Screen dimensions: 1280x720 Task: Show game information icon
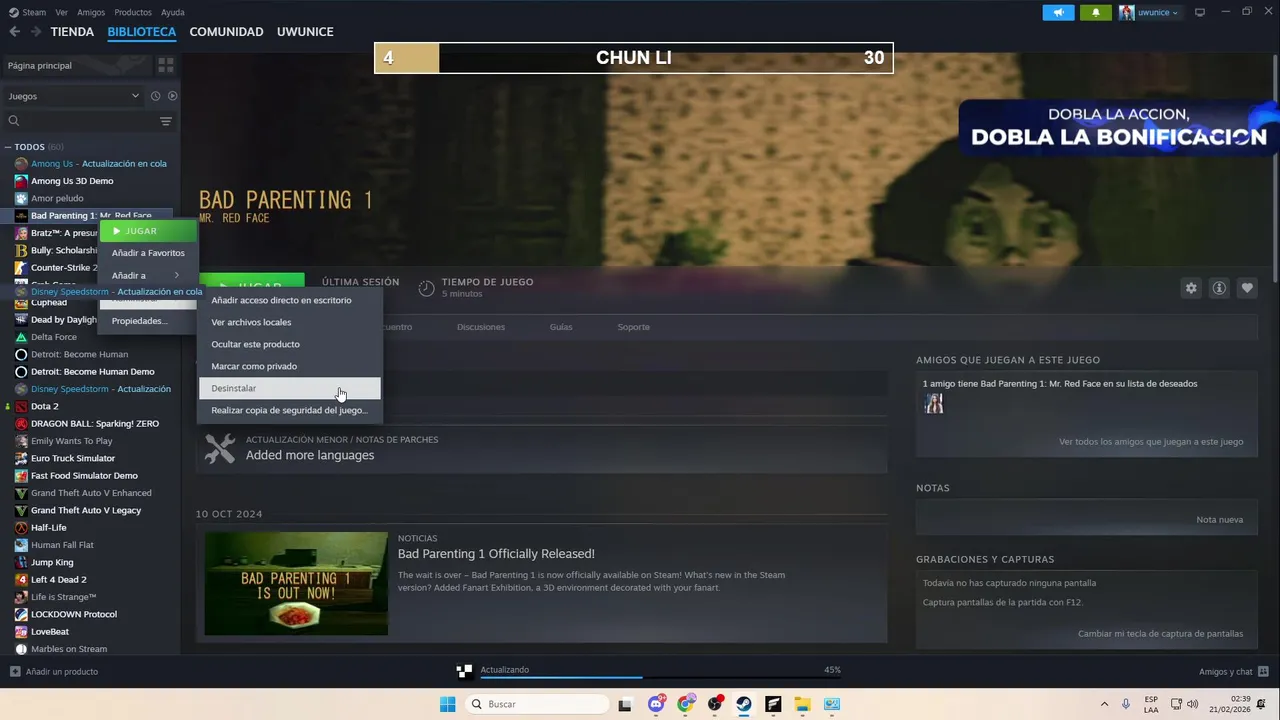1219,288
